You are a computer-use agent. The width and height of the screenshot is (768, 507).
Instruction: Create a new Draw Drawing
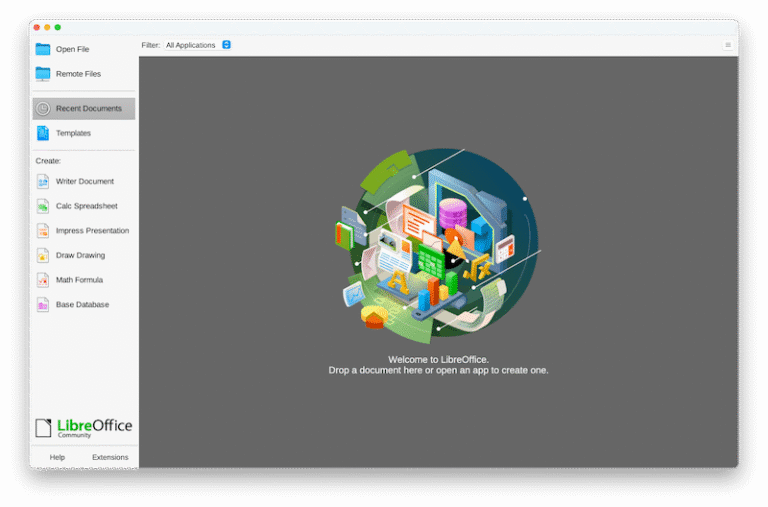80,255
